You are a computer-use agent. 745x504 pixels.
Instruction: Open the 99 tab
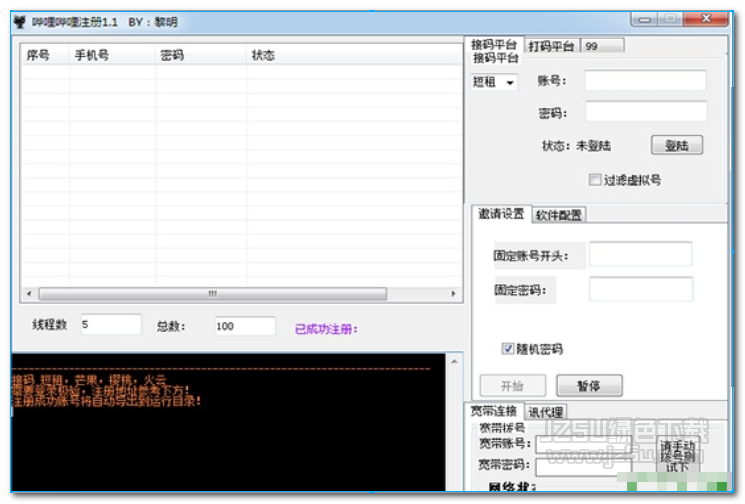[x=602, y=46]
